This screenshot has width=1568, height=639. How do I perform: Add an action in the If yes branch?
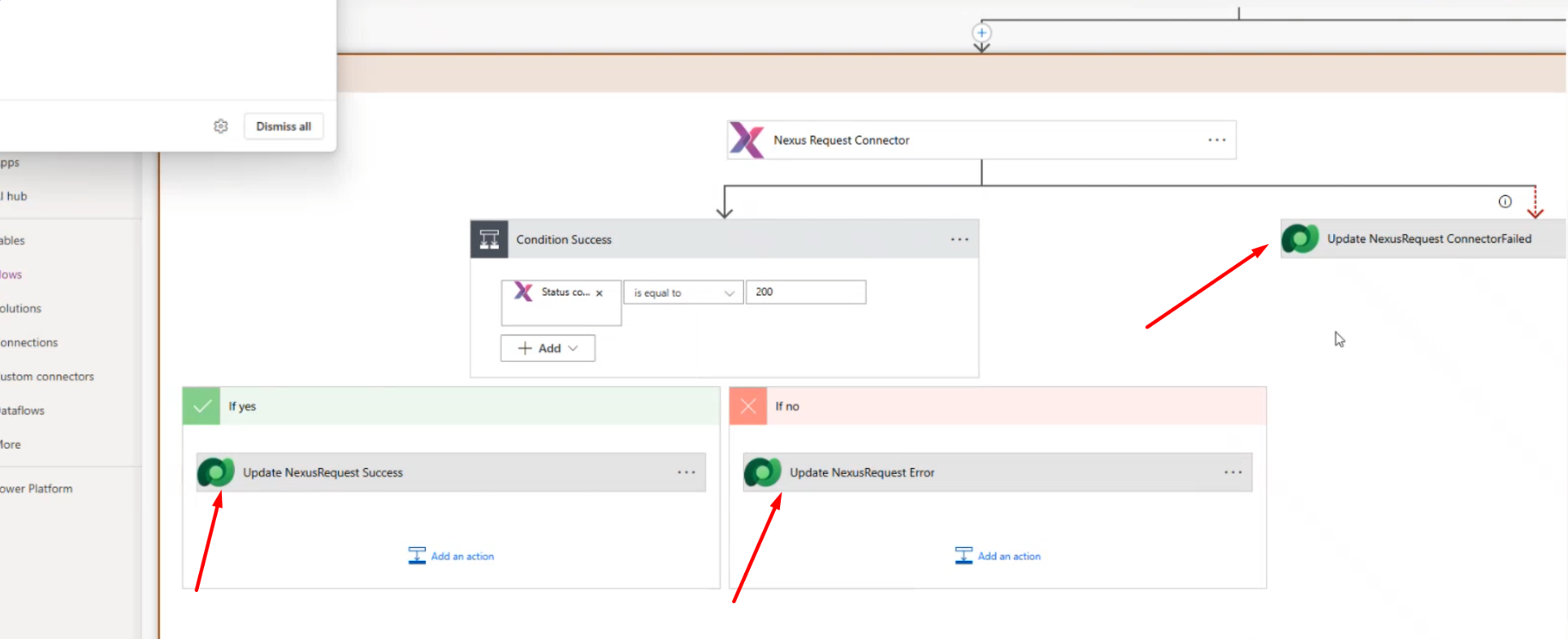451,556
